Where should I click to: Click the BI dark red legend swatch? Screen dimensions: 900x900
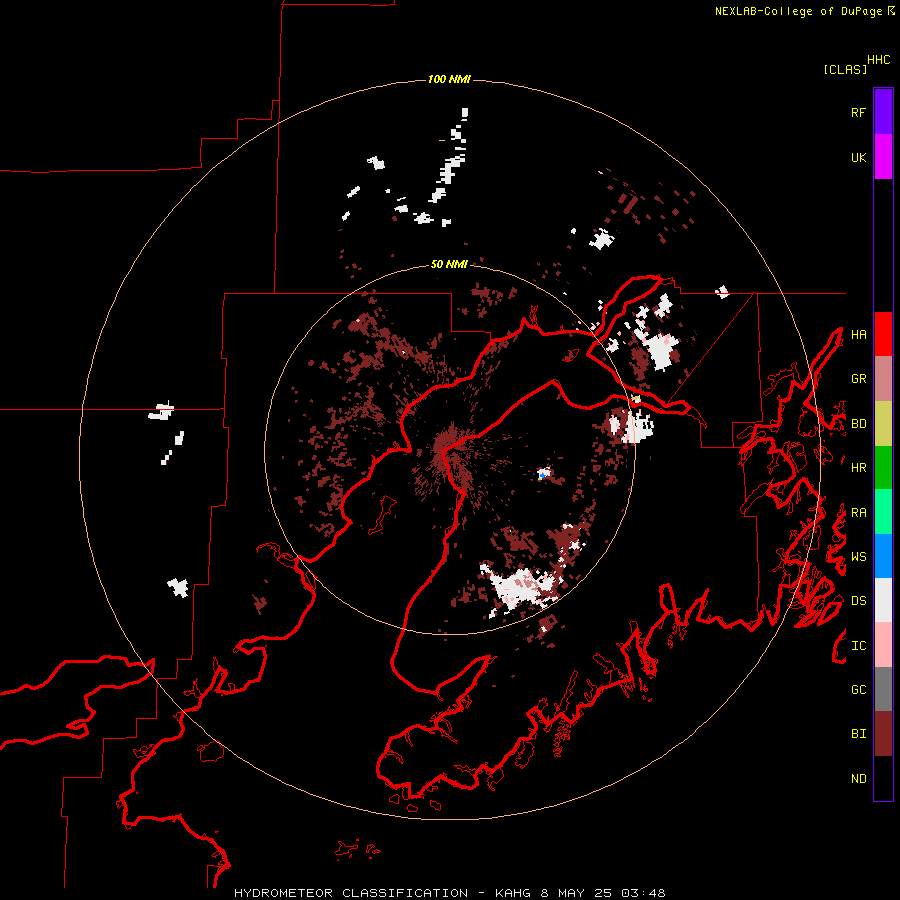click(x=883, y=734)
